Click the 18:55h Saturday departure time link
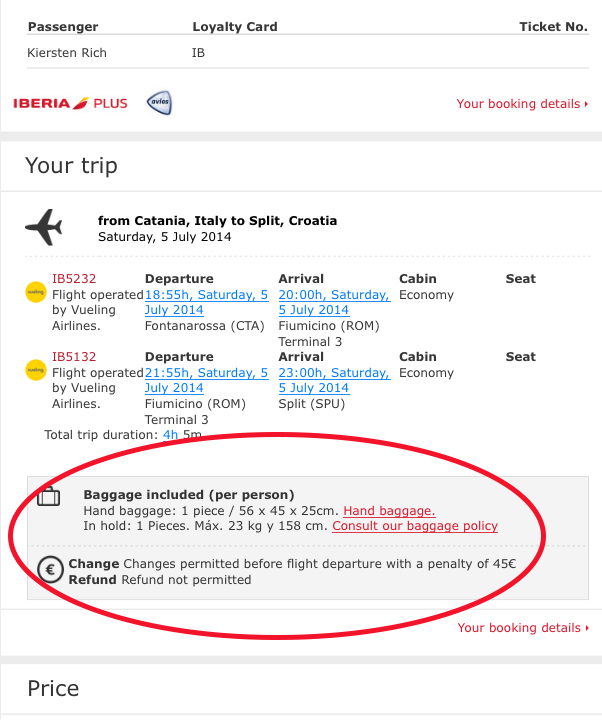 (207, 302)
